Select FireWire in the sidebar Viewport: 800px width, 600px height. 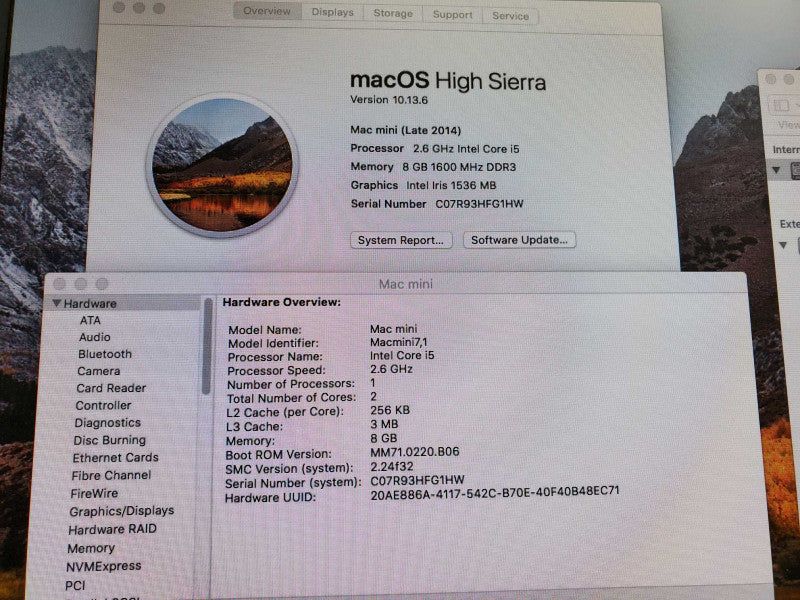pyautogui.click(x=94, y=493)
